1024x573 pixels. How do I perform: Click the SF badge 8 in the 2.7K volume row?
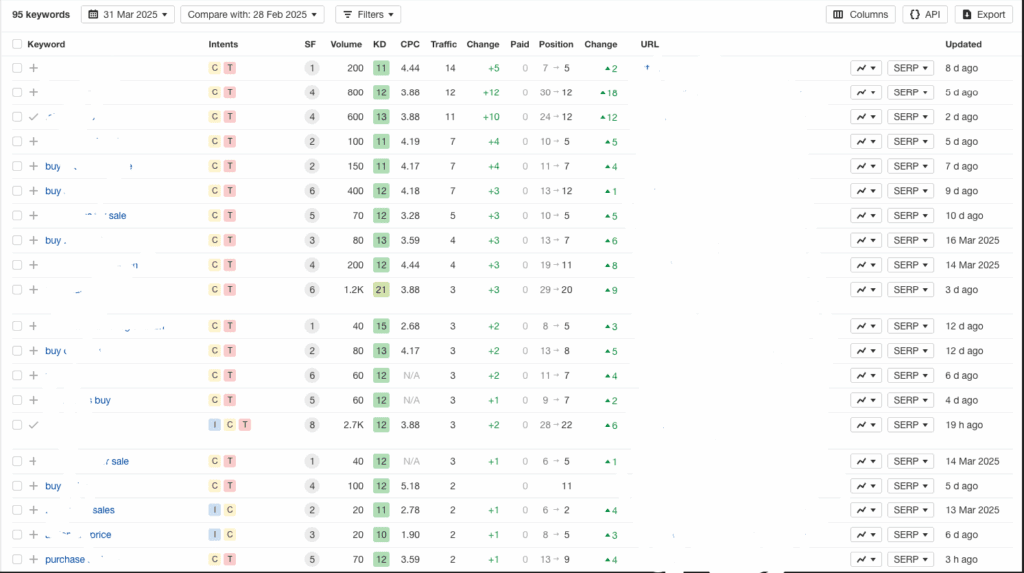pos(312,425)
